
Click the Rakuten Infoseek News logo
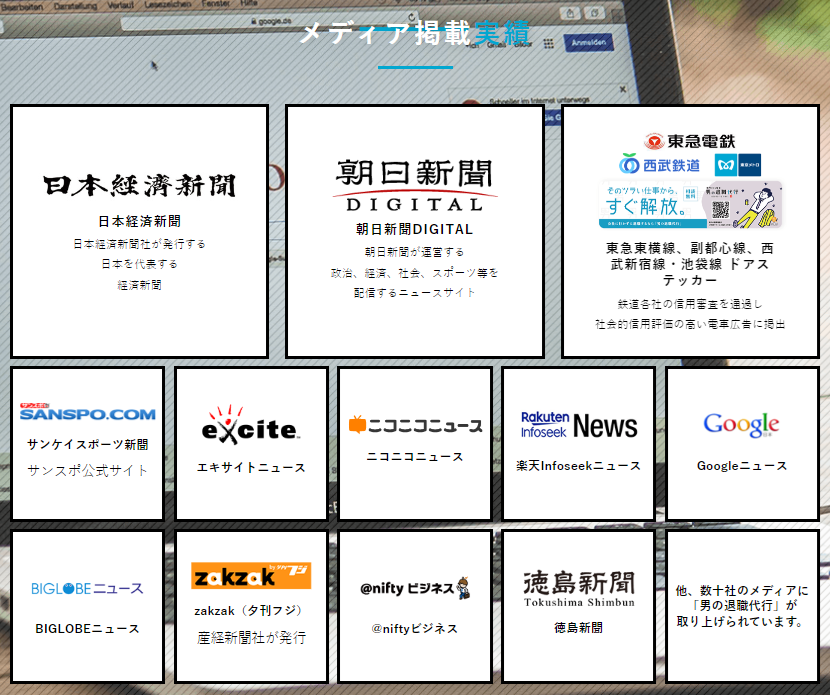579,426
